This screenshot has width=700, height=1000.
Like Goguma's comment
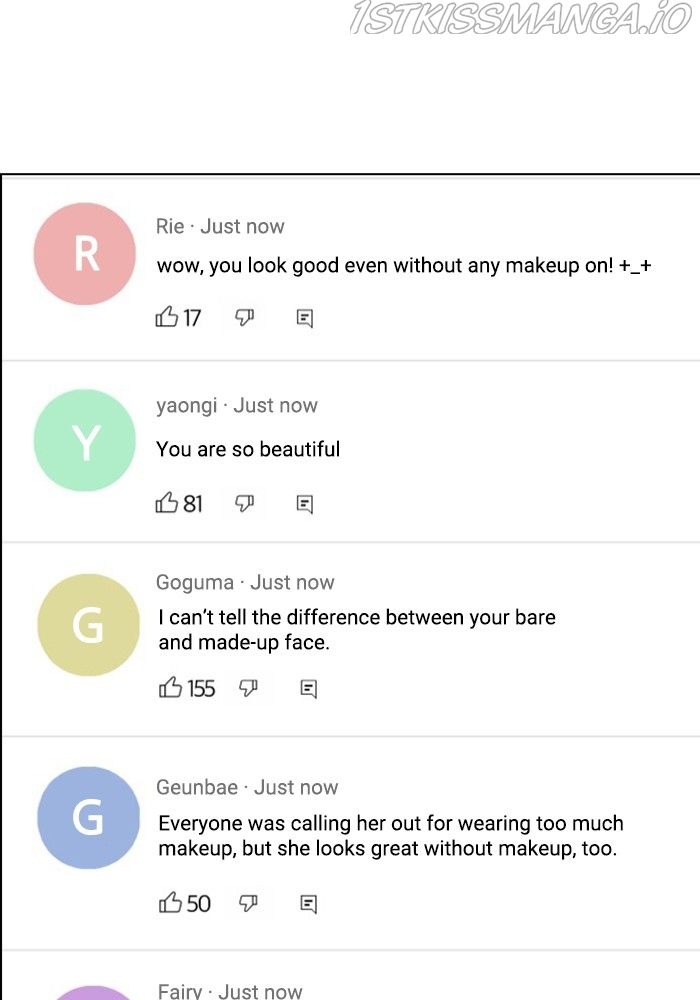pos(171,688)
